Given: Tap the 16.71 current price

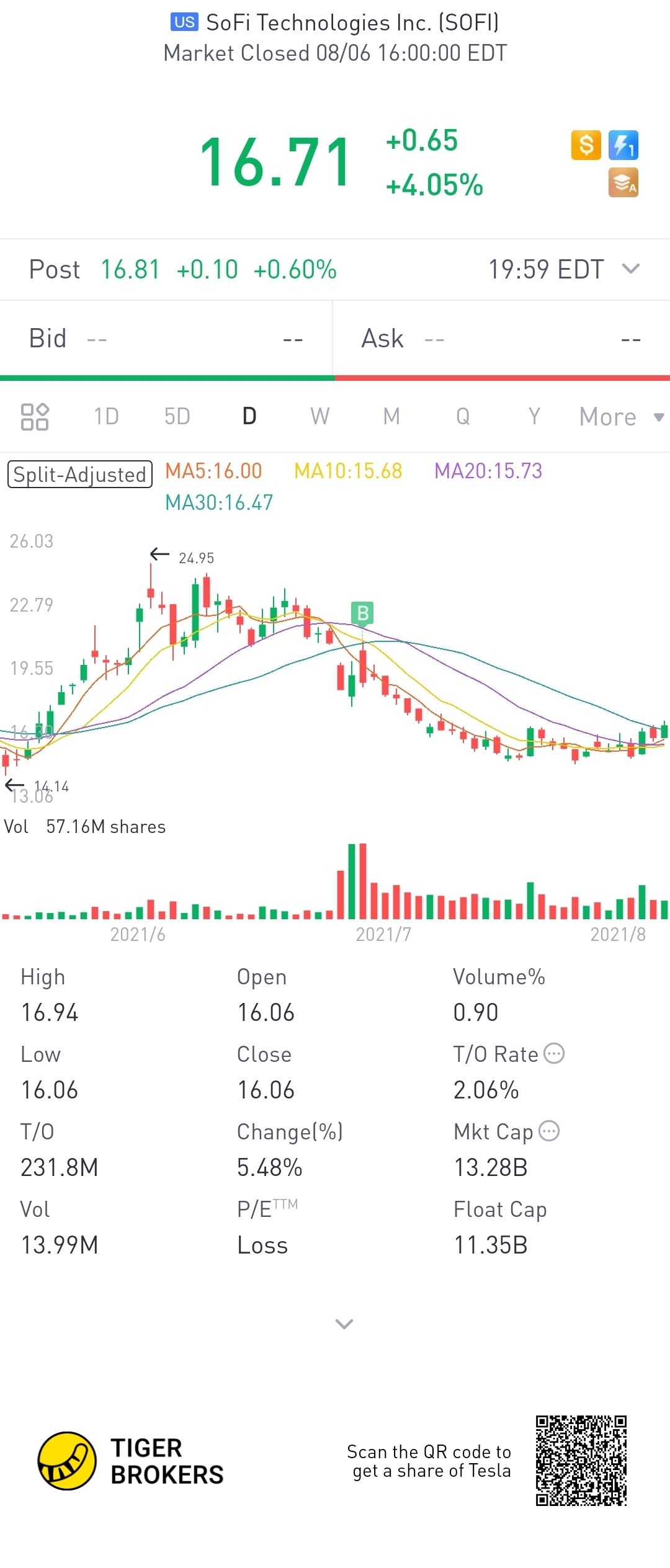Looking at the screenshot, I should click(275, 163).
